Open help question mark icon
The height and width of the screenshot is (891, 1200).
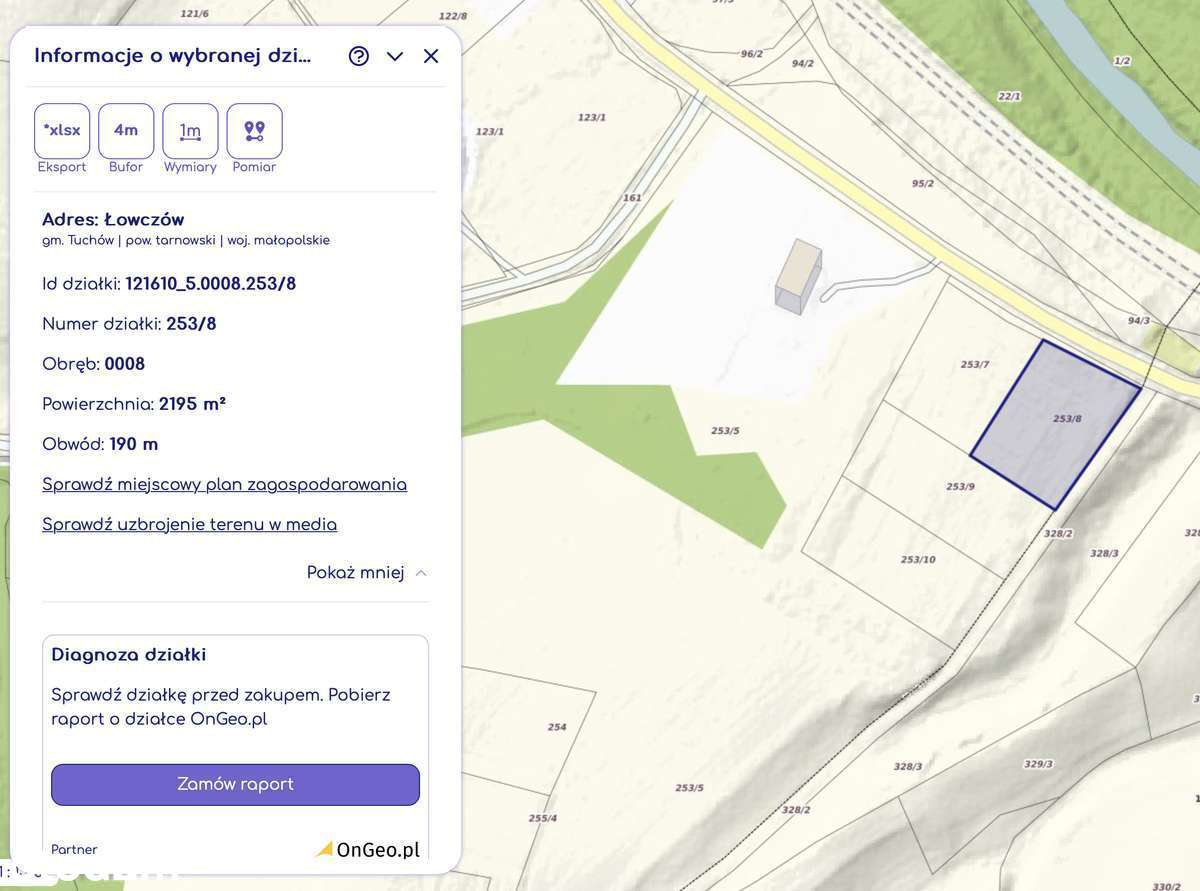click(x=359, y=56)
